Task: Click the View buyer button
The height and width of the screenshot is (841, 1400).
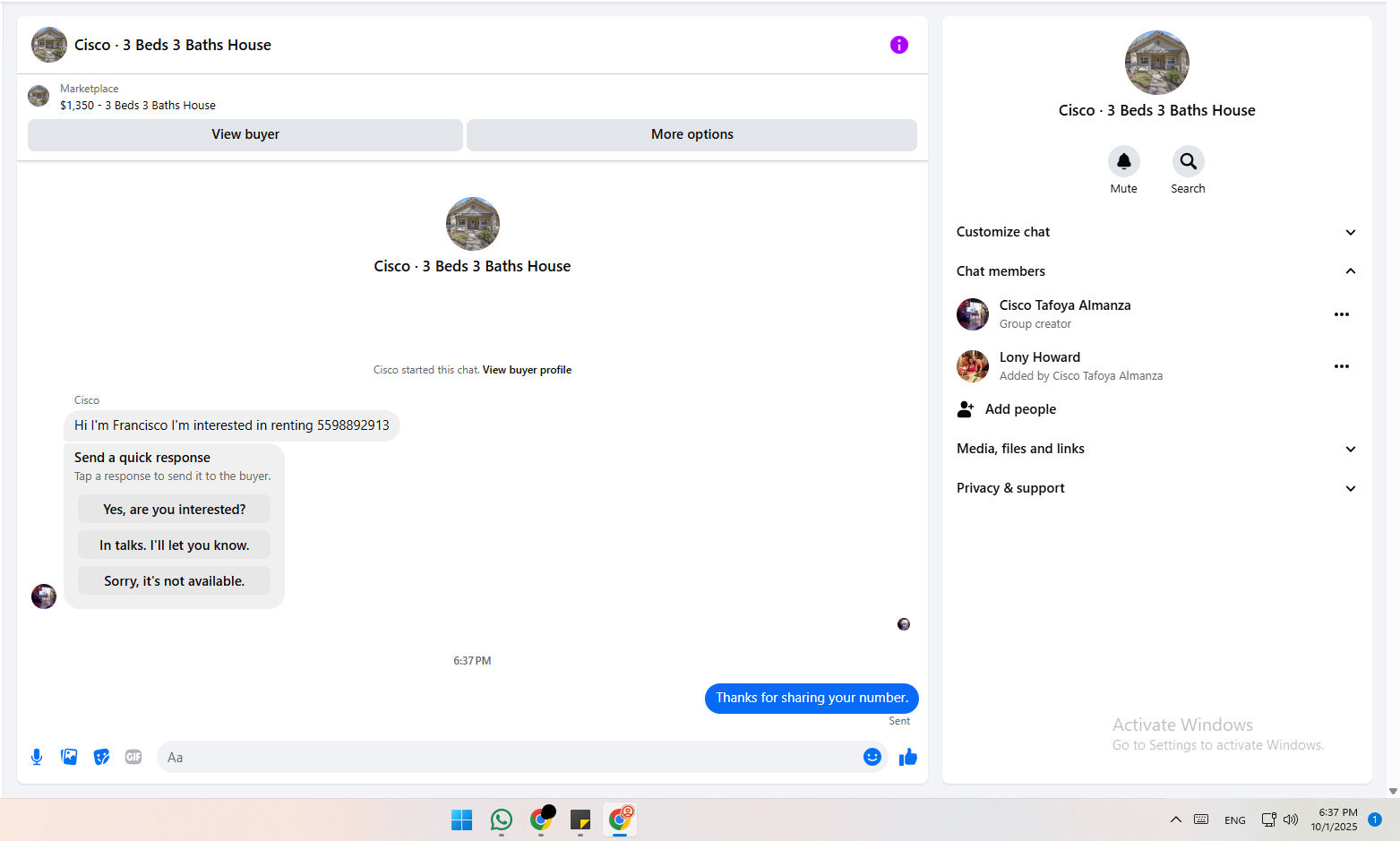Action: [245, 134]
